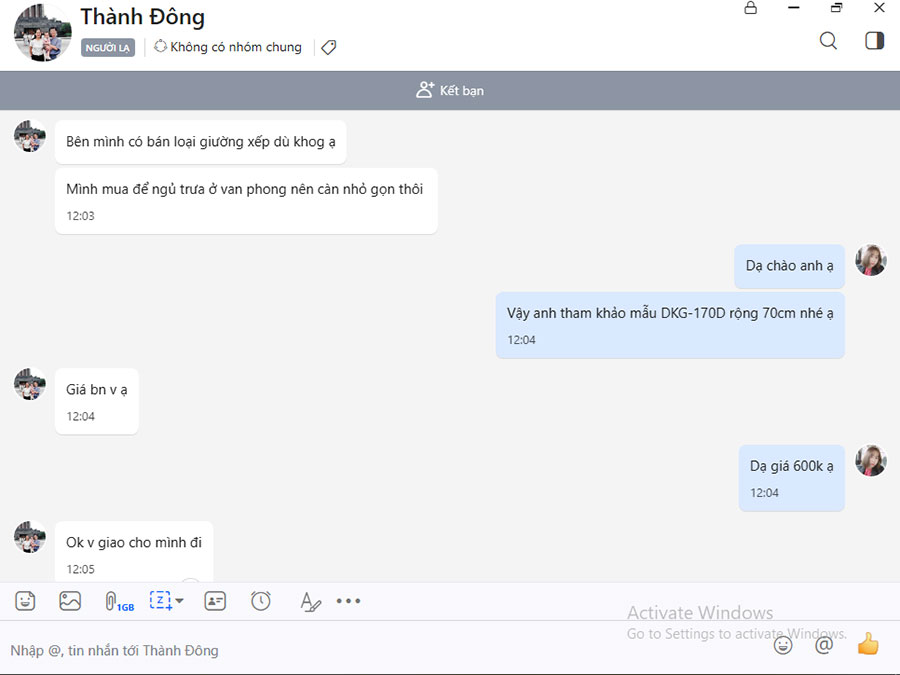This screenshot has height=675, width=900.
Task: Open Thành Đông's profile avatar in header
Action: (x=42, y=33)
